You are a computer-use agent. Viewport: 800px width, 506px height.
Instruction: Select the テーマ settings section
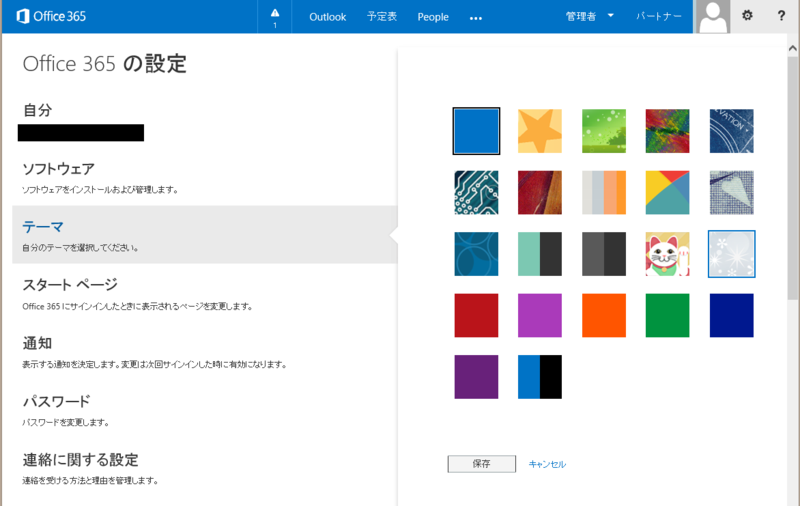tap(204, 235)
